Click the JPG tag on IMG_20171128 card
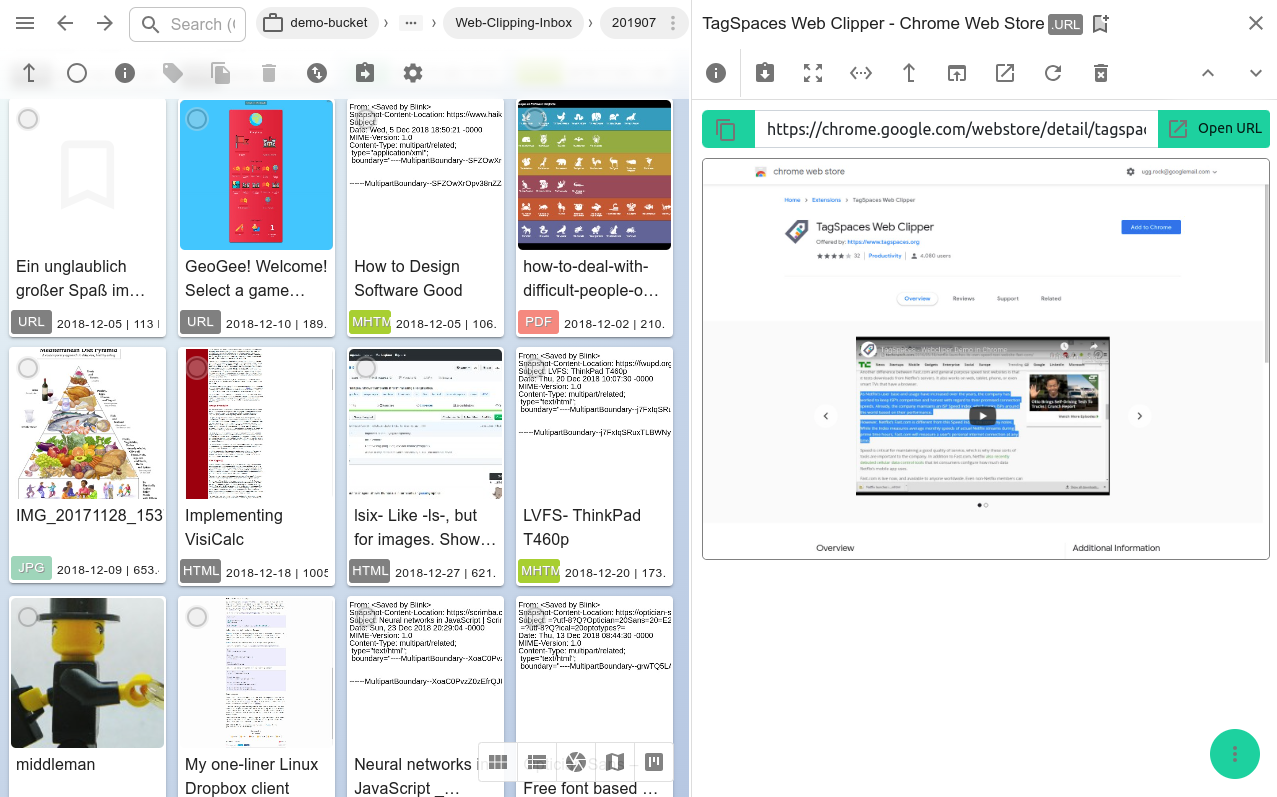The image size is (1277, 797). [31, 568]
